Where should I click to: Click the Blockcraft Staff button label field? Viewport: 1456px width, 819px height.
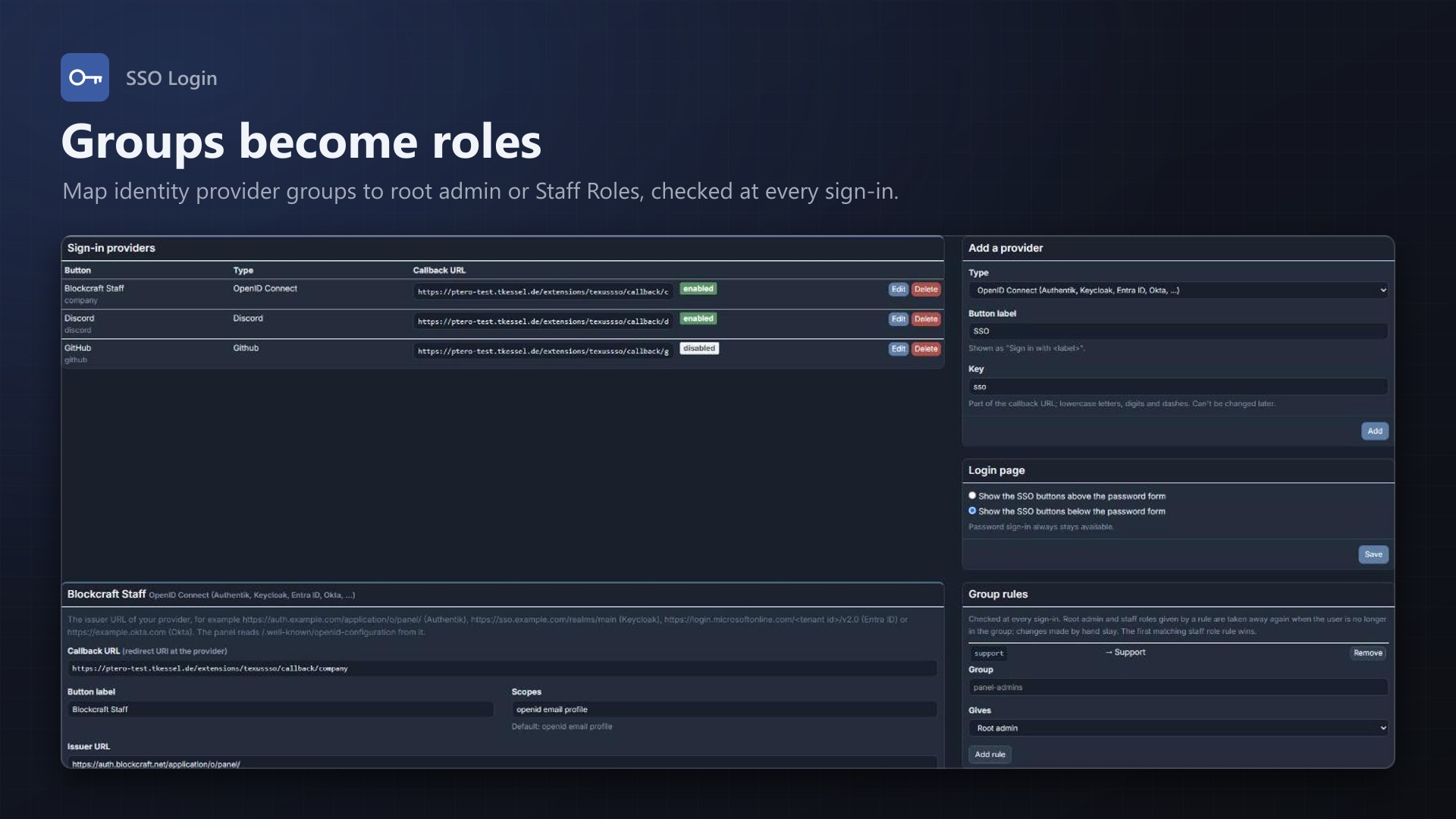(281, 710)
